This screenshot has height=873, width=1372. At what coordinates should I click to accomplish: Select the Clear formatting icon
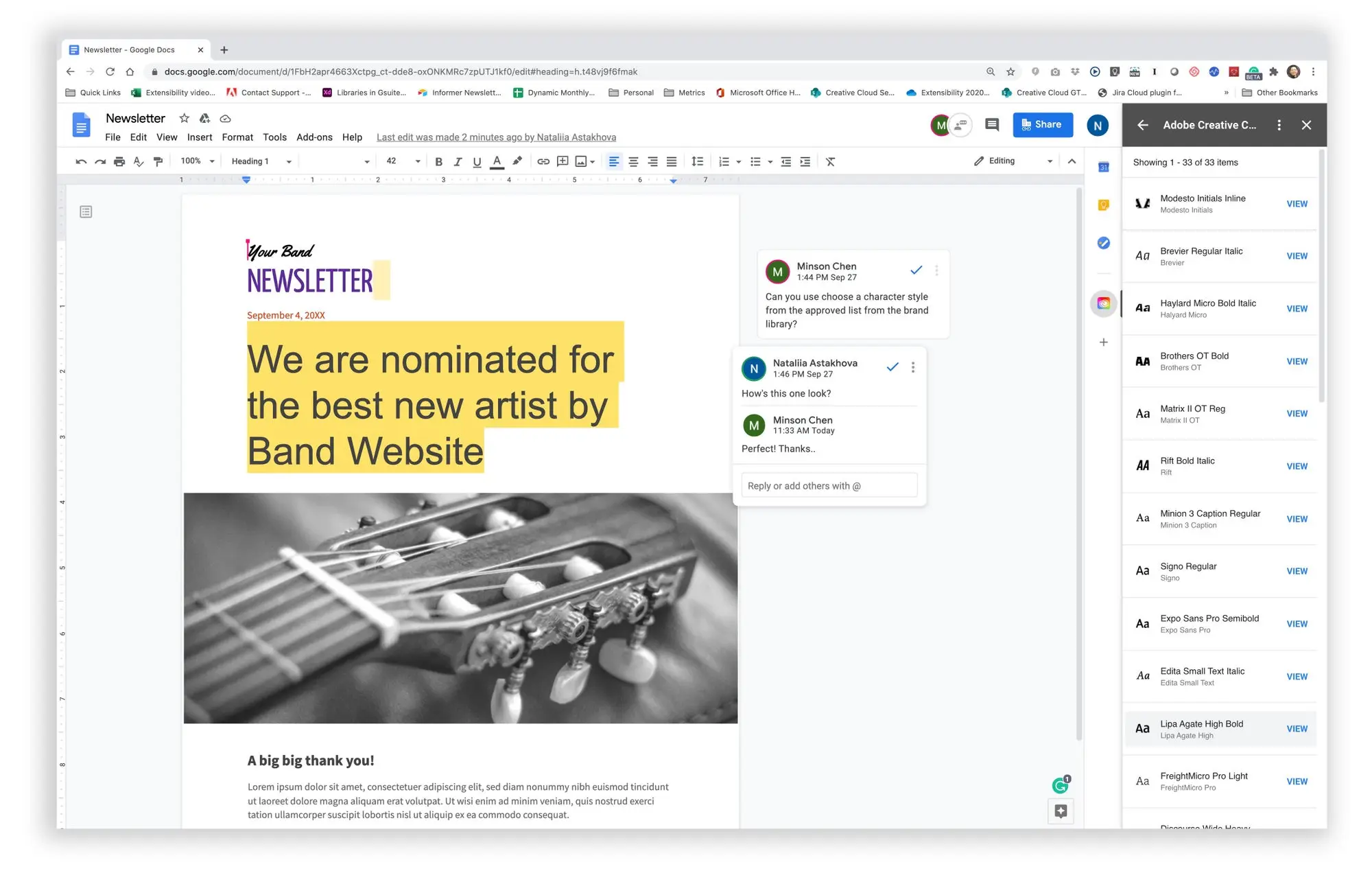click(830, 161)
